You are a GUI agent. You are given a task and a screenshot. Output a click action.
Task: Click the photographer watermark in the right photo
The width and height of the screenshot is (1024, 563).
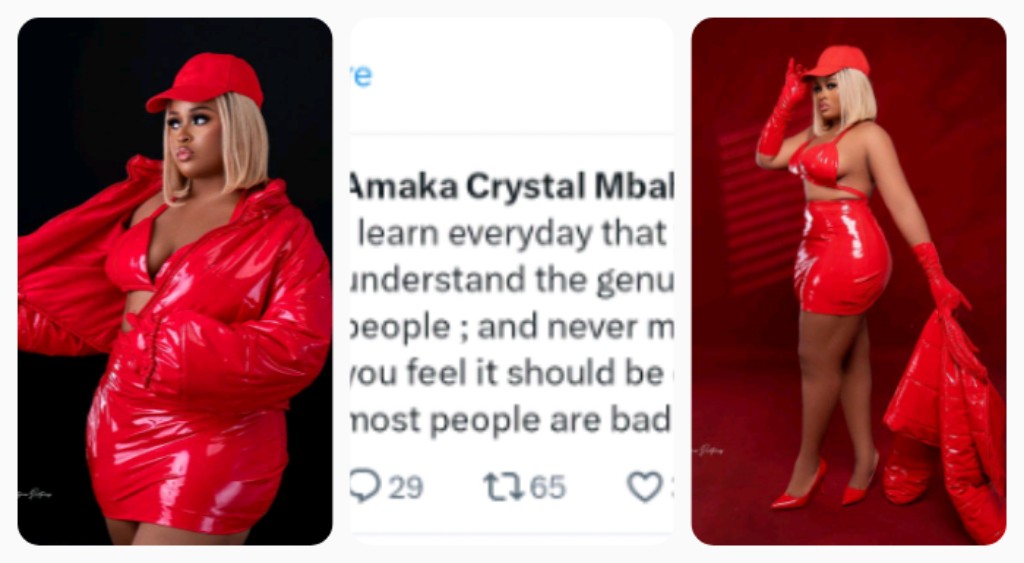pos(712,450)
